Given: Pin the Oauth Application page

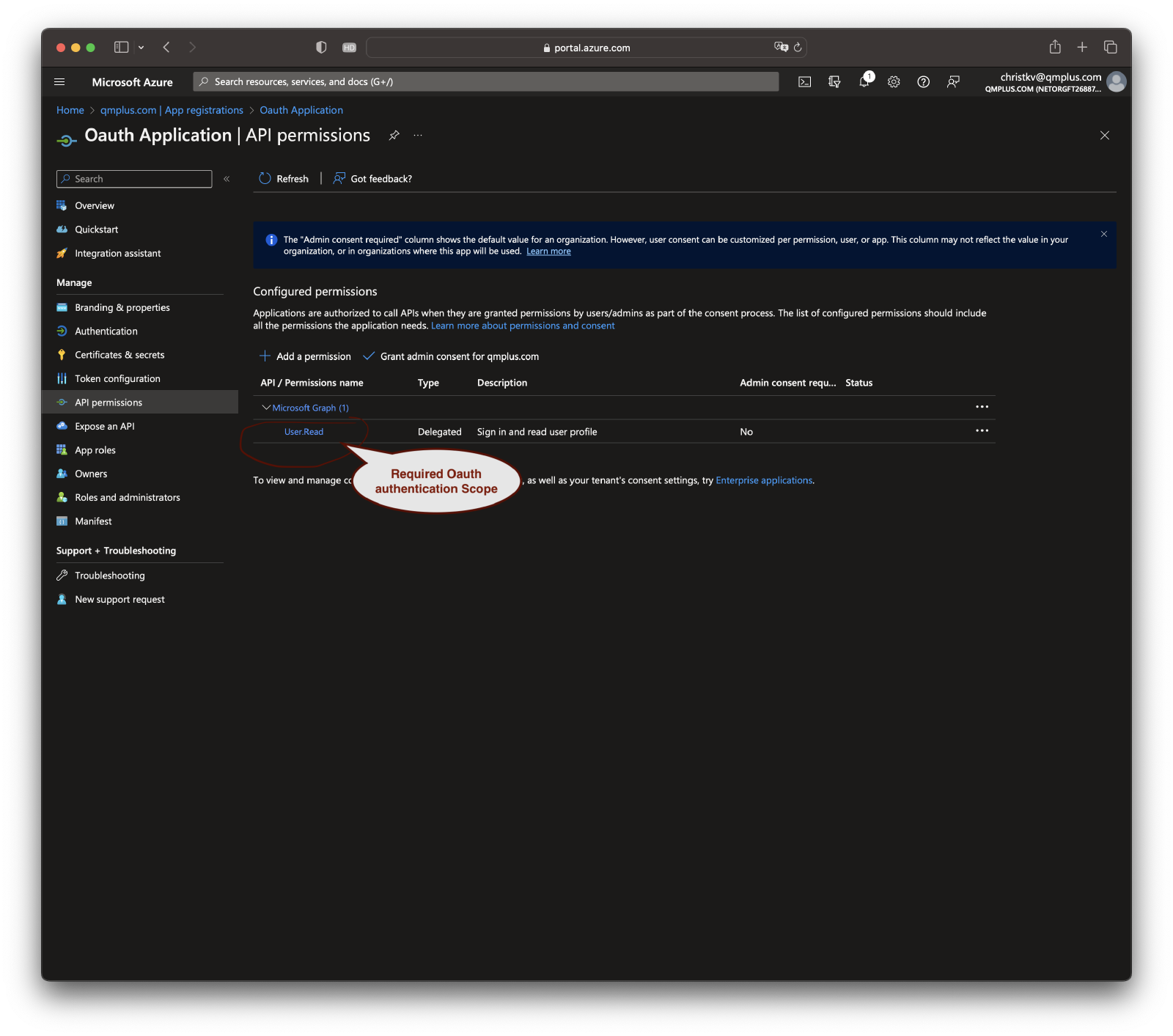Looking at the screenshot, I should [394, 136].
